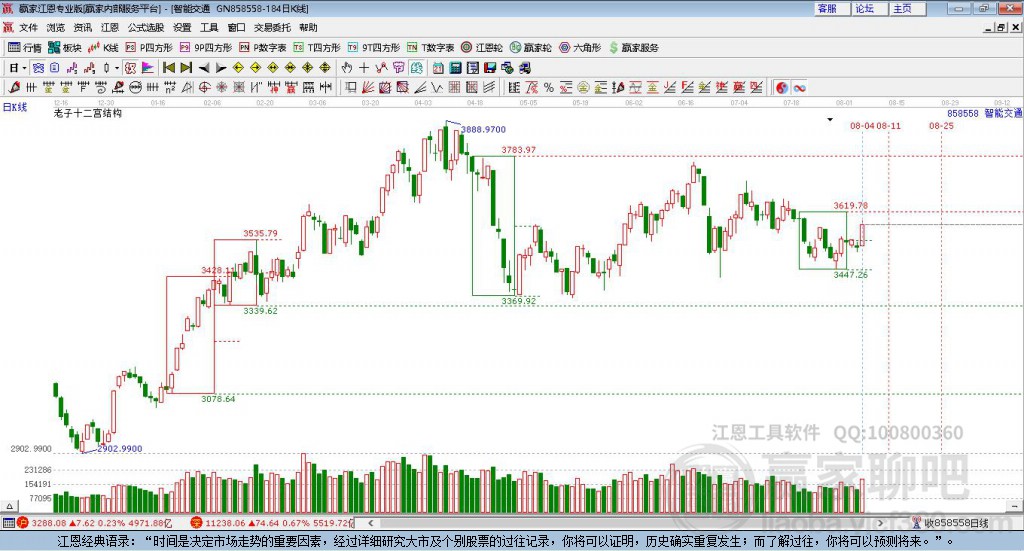Expand the 日 period dropdown
1024x551 pixels.
[x=24, y=67]
